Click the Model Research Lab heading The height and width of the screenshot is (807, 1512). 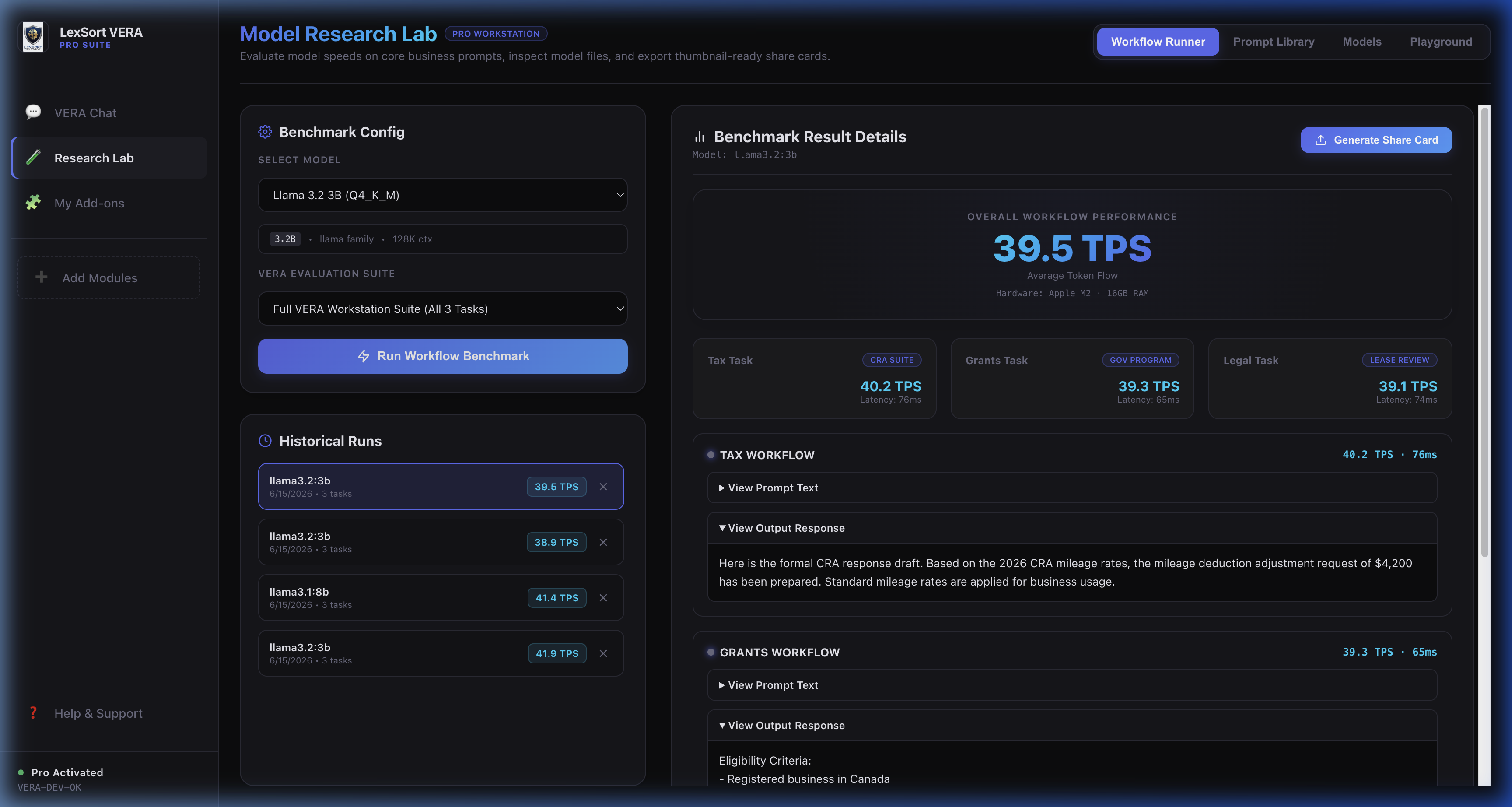click(x=338, y=34)
